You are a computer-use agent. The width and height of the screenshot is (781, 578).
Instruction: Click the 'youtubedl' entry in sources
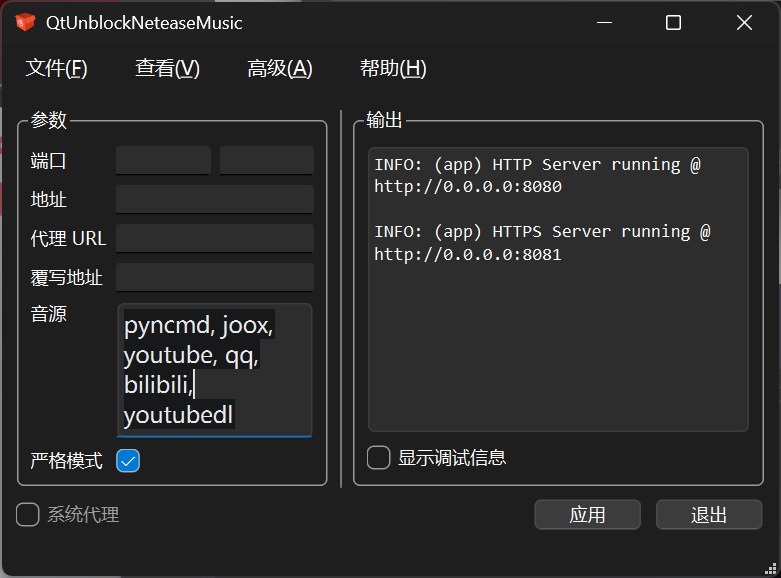[178, 415]
